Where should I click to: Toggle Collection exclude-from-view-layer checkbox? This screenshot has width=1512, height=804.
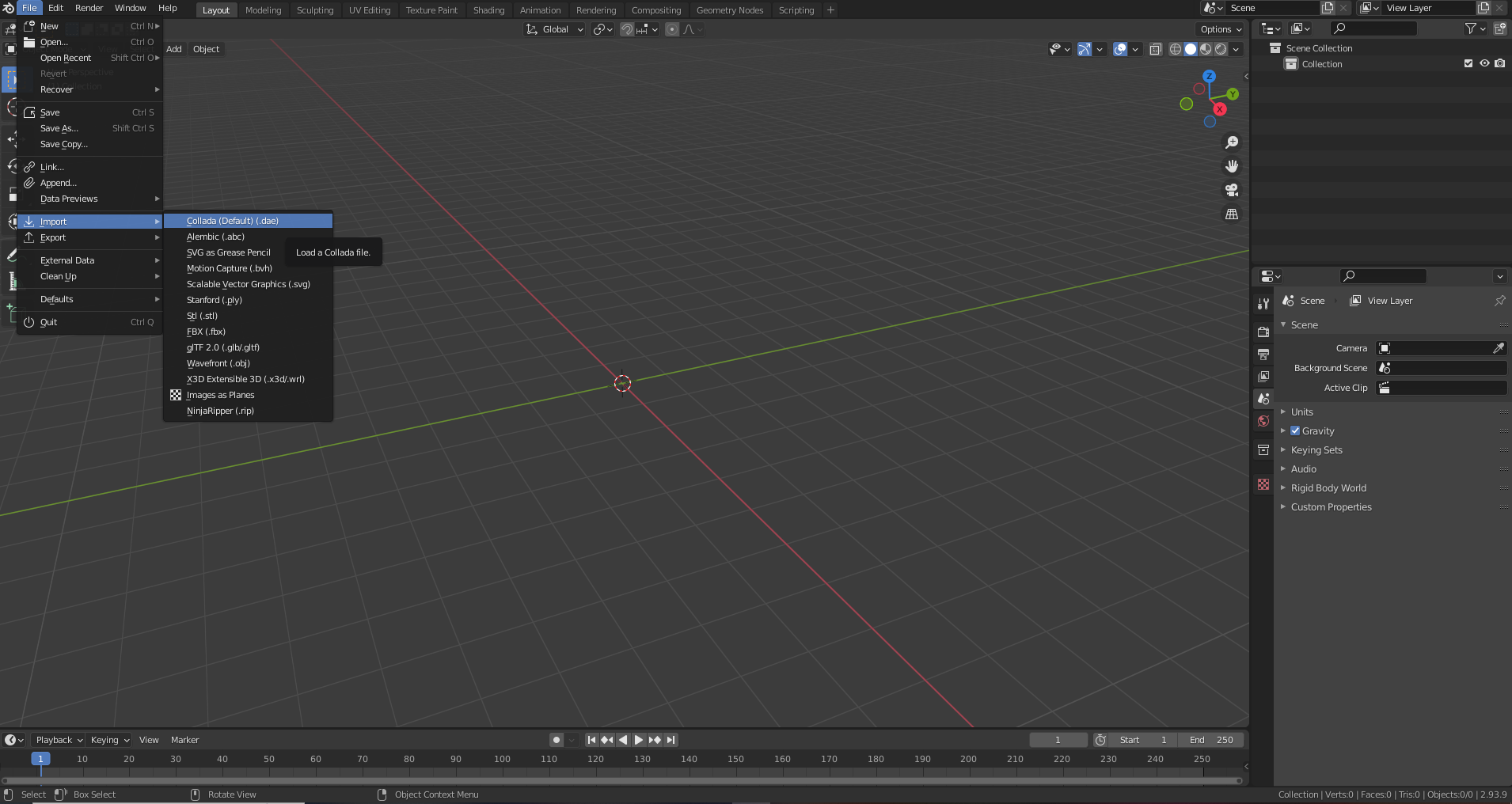point(1468,63)
